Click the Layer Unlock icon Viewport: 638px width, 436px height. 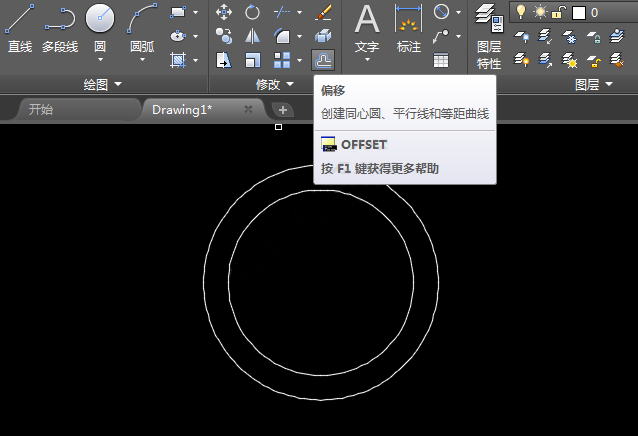click(594, 60)
